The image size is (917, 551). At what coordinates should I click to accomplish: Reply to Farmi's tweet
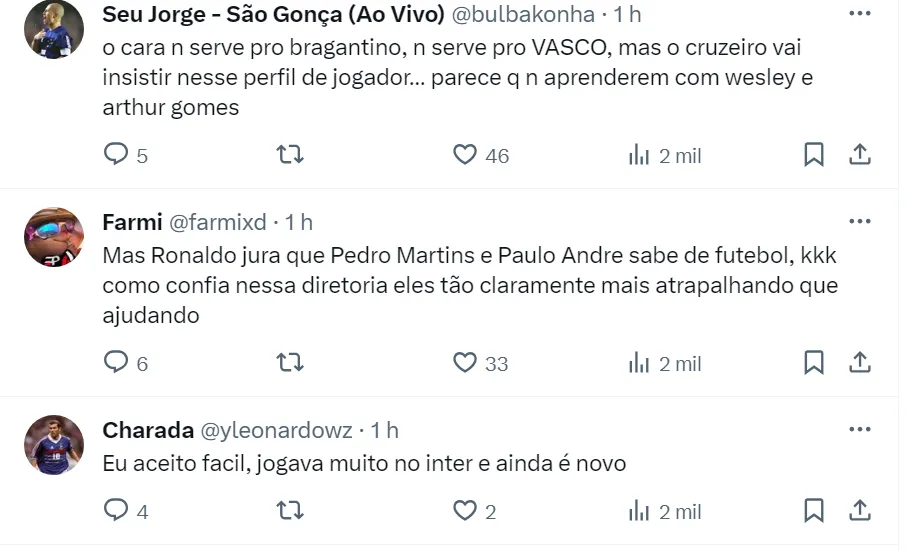[117, 362]
